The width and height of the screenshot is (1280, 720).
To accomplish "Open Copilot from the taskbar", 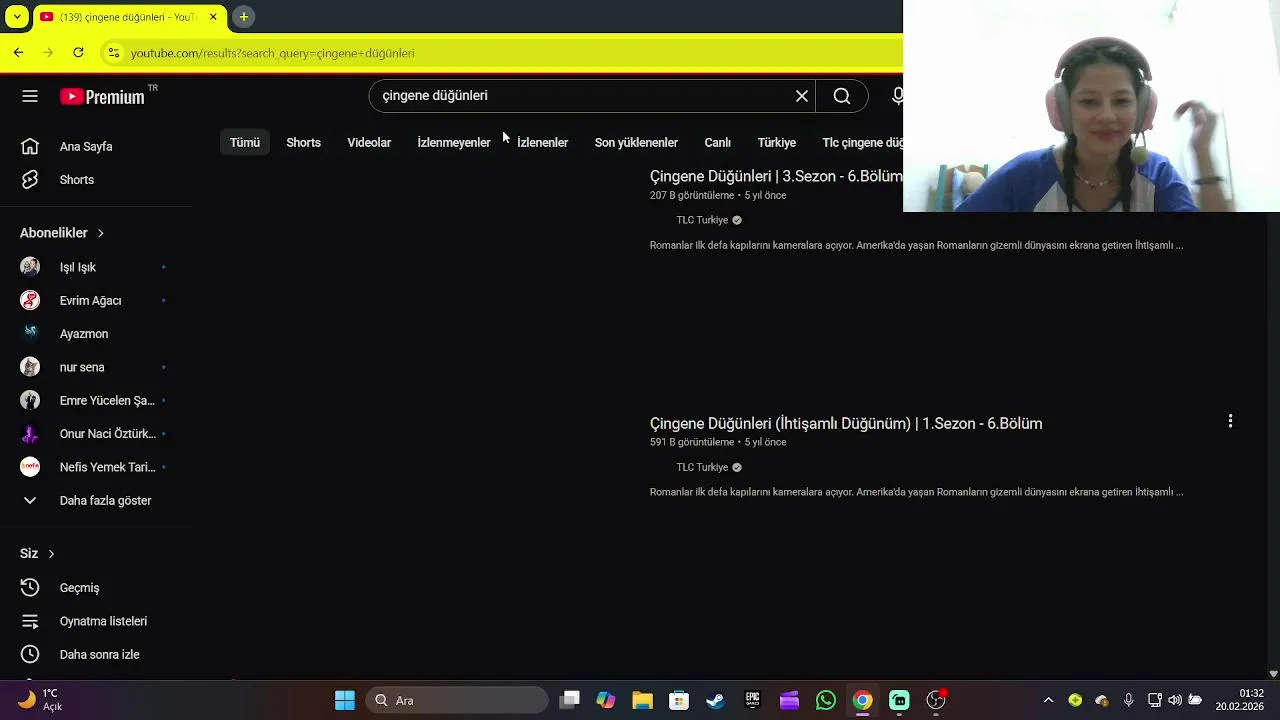I will [x=605, y=700].
